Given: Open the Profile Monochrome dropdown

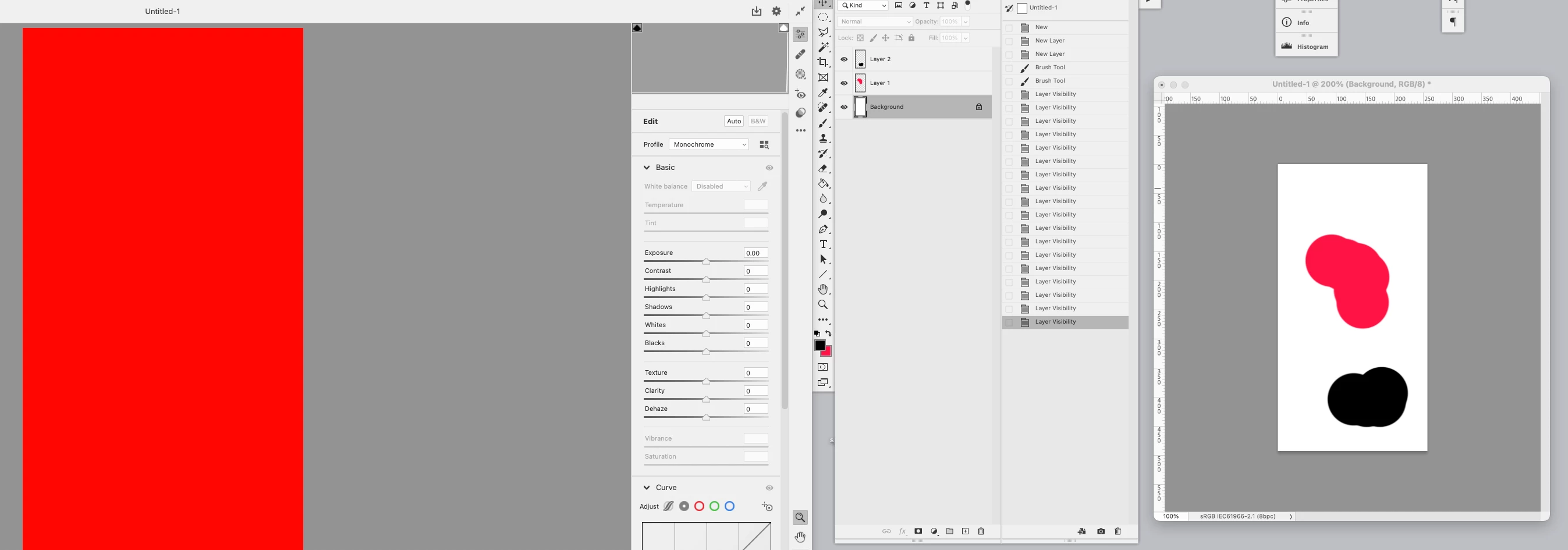Looking at the screenshot, I should pos(708,144).
